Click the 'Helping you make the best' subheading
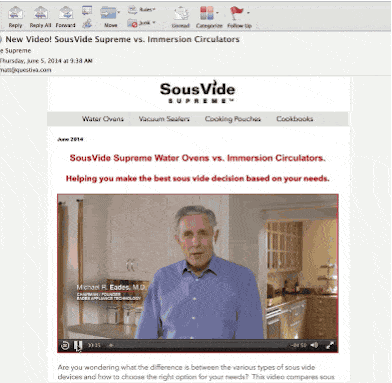Viewport: 392px width, 383px height. click(197, 179)
